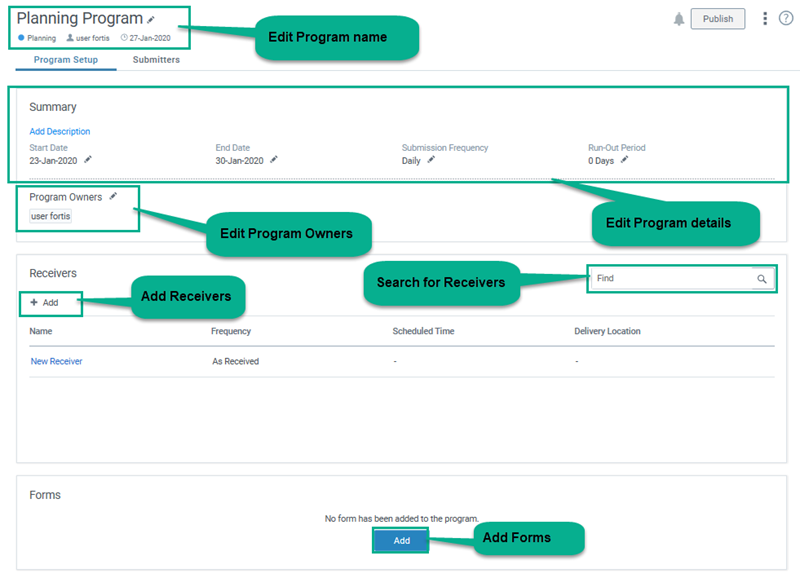This screenshot has width=800, height=578.
Task: Open the help question mark icon
Action: point(785,19)
